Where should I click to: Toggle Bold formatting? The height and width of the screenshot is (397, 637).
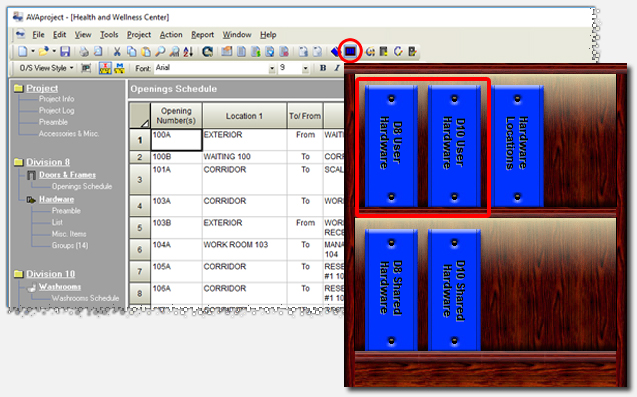point(323,68)
